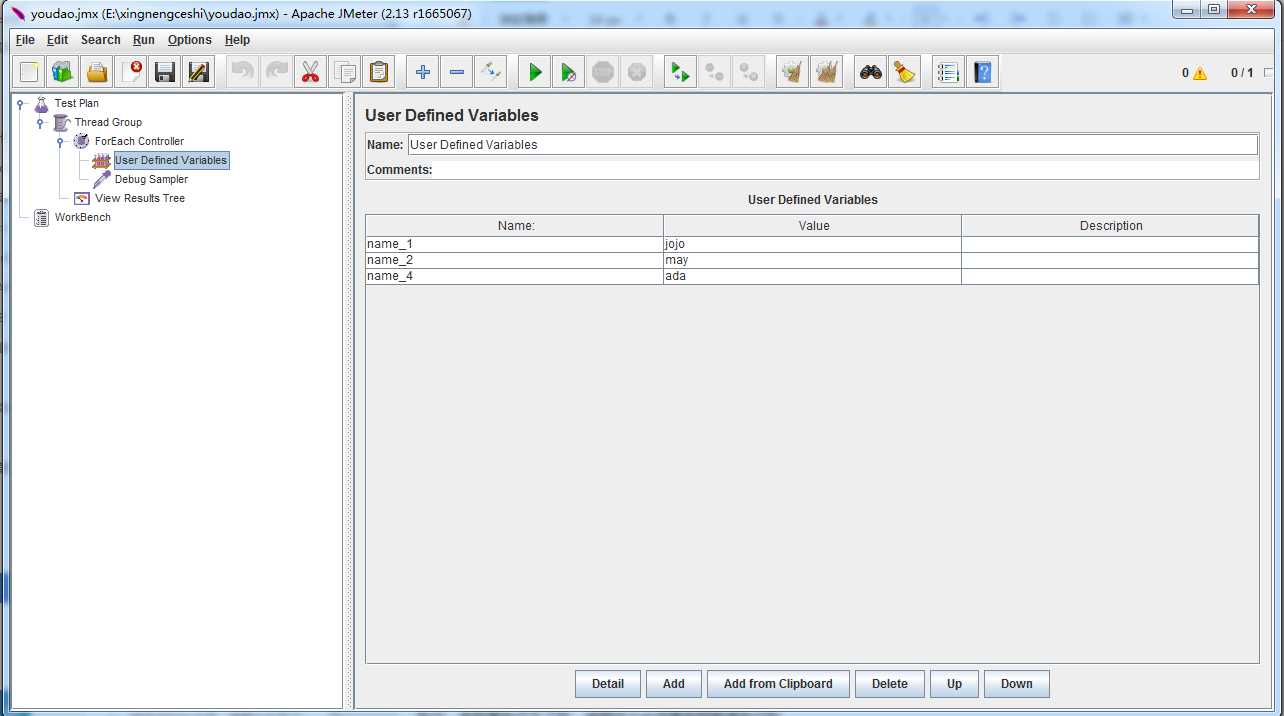Collapse the Thread Group tree node
Viewport: 1284px width, 716px height.
click(x=41, y=122)
